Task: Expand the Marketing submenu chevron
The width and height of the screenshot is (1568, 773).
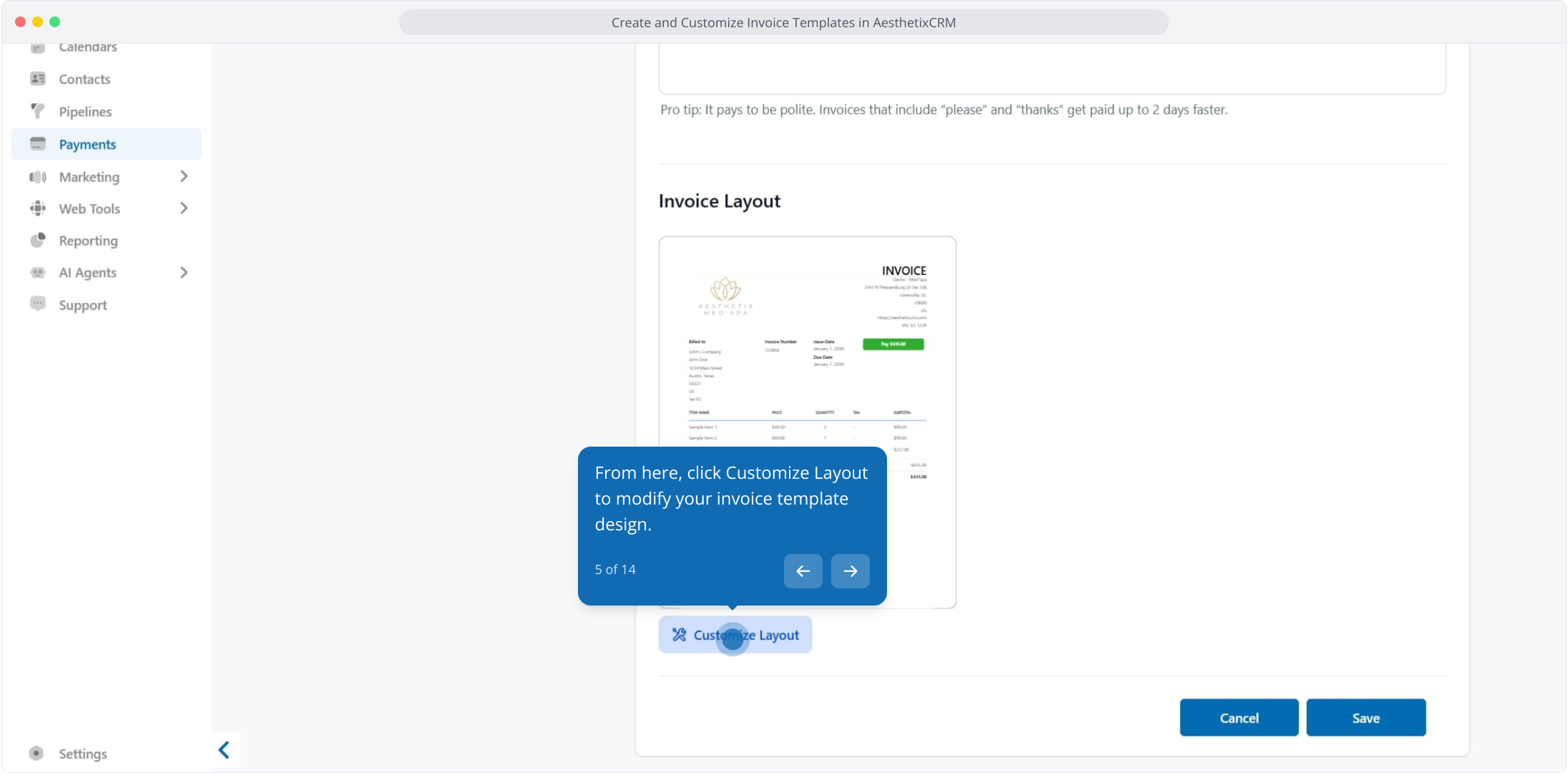Action: click(x=184, y=176)
